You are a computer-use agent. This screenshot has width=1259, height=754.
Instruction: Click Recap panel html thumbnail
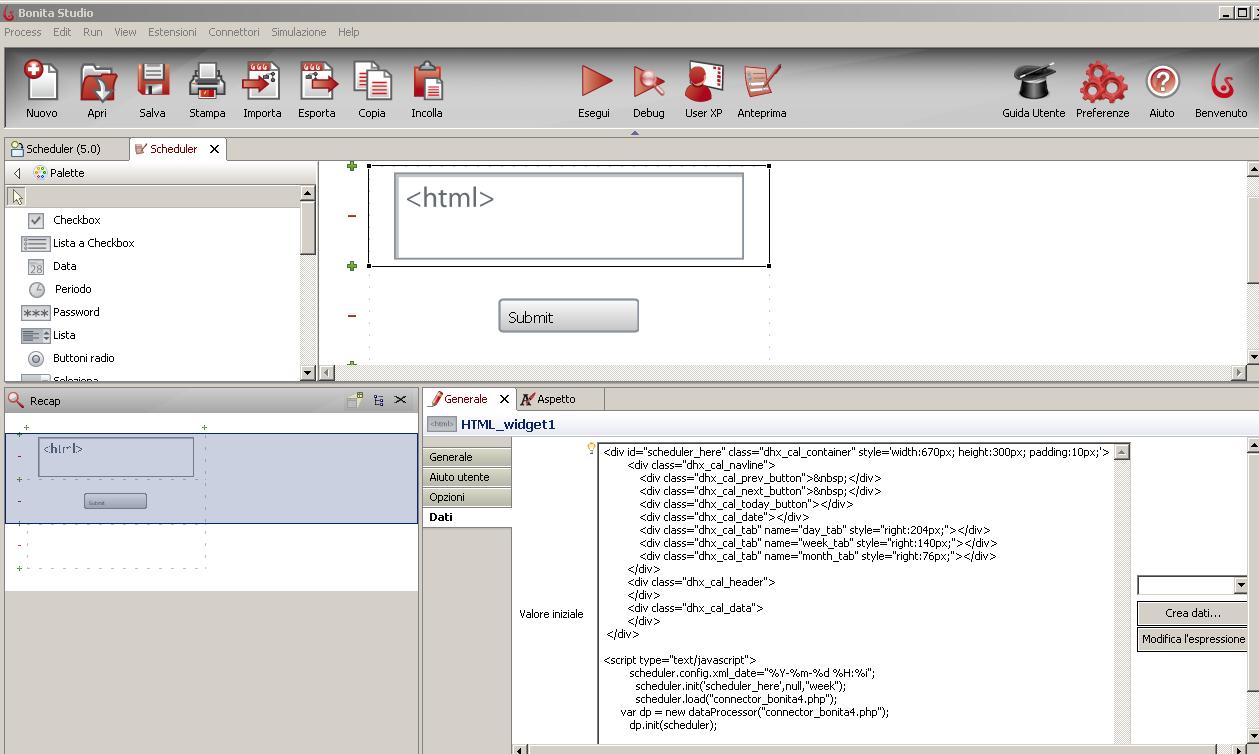116,457
